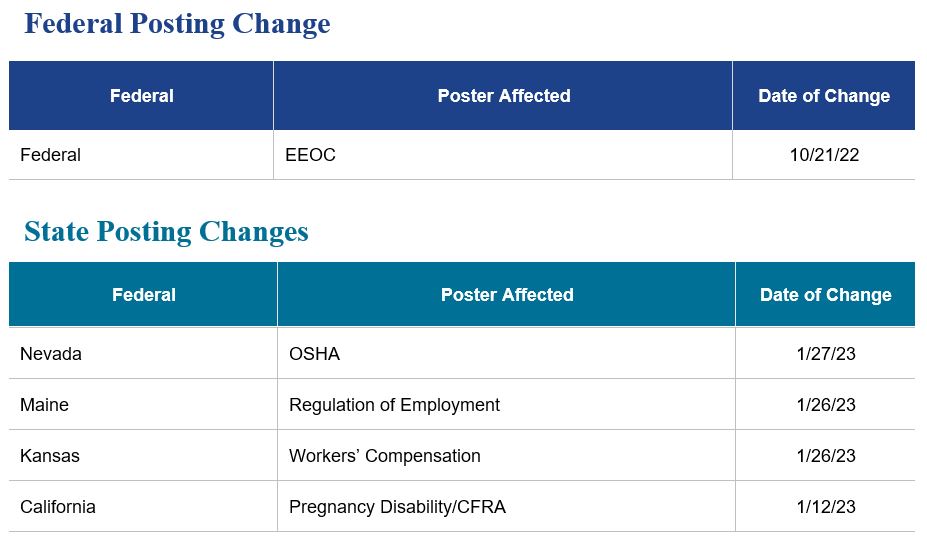This screenshot has width=927, height=549.
Task: Click the "Regulation of Employment" cell
Action: tap(394, 405)
